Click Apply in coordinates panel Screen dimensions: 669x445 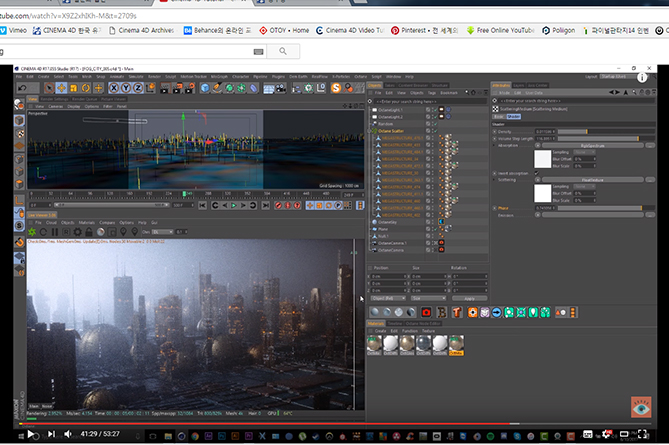469,298
